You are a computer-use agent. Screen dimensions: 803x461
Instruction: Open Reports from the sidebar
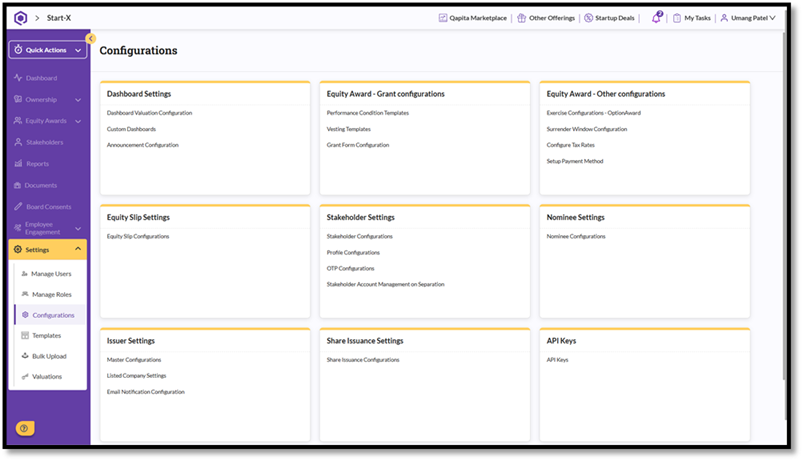click(37, 164)
